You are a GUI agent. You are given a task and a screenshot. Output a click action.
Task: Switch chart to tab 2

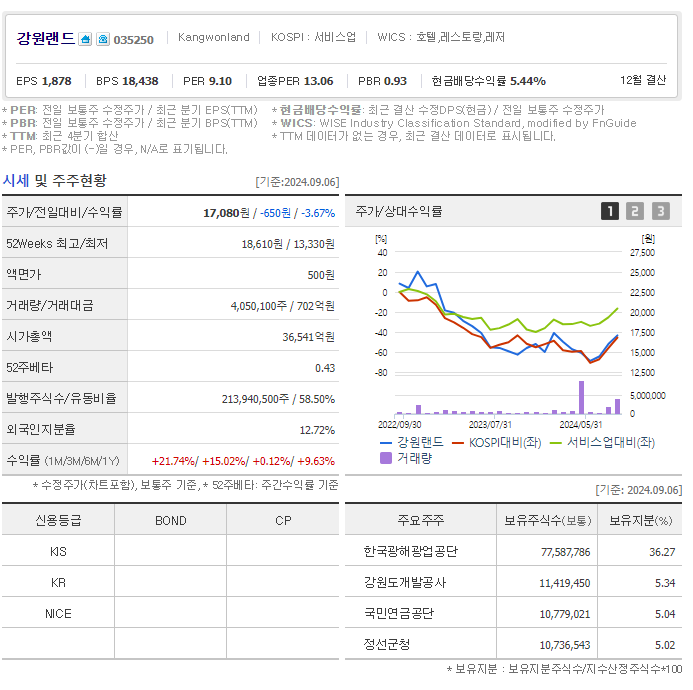point(635,211)
